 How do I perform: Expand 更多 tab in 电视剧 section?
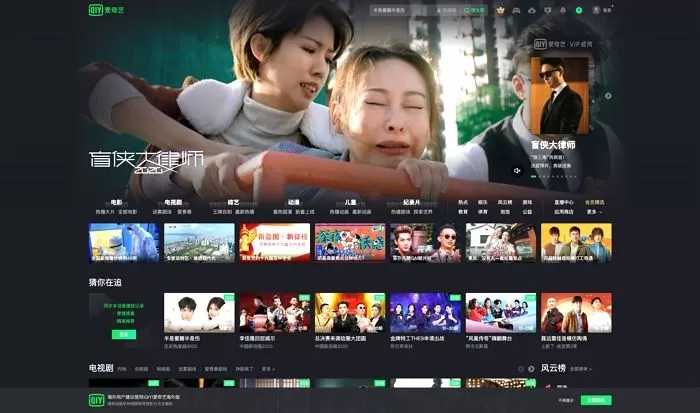pyautogui.click(x=268, y=369)
